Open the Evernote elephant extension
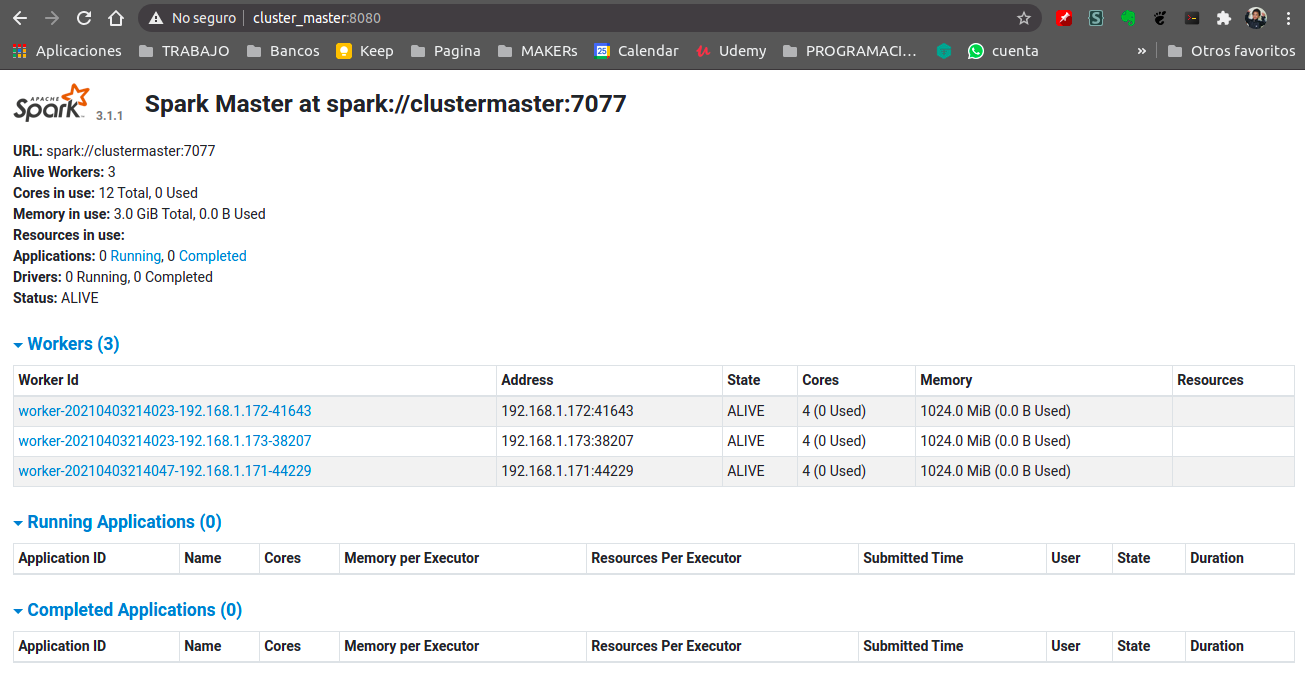The width and height of the screenshot is (1305, 692). (1128, 18)
